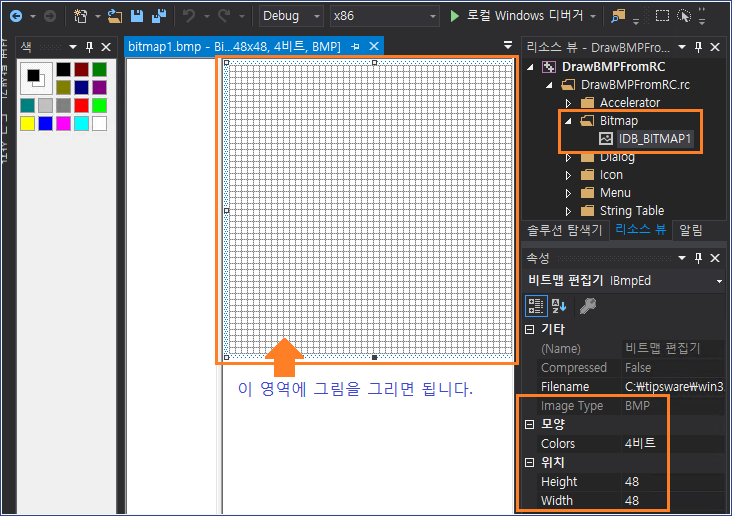Viewport: 732px width, 516px height.
Task: Open Properties window options dropdown
Action: pos(682,258)
